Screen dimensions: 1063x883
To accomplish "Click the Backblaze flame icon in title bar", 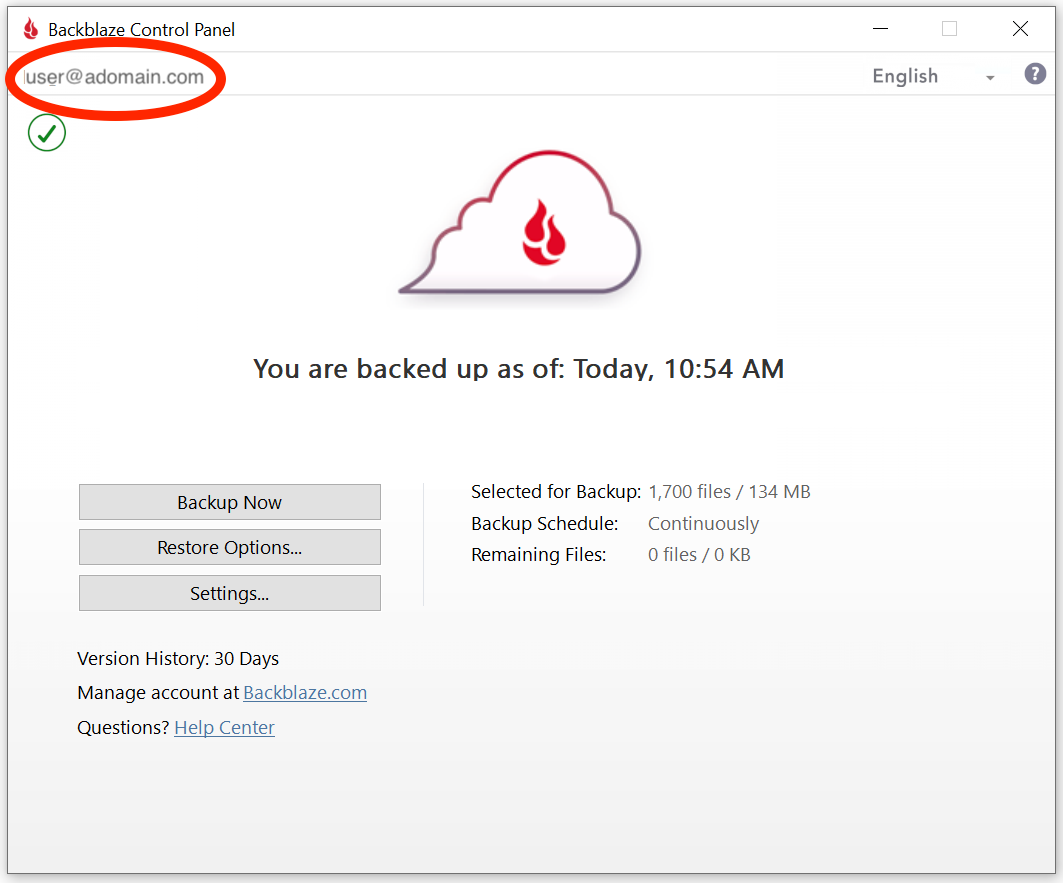I will coord(31,29).
